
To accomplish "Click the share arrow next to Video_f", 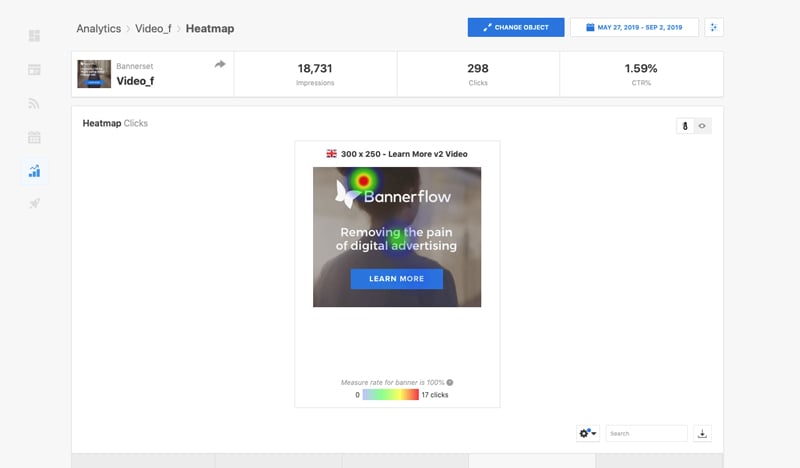I will pyautogui.click(x=220, y=64).
